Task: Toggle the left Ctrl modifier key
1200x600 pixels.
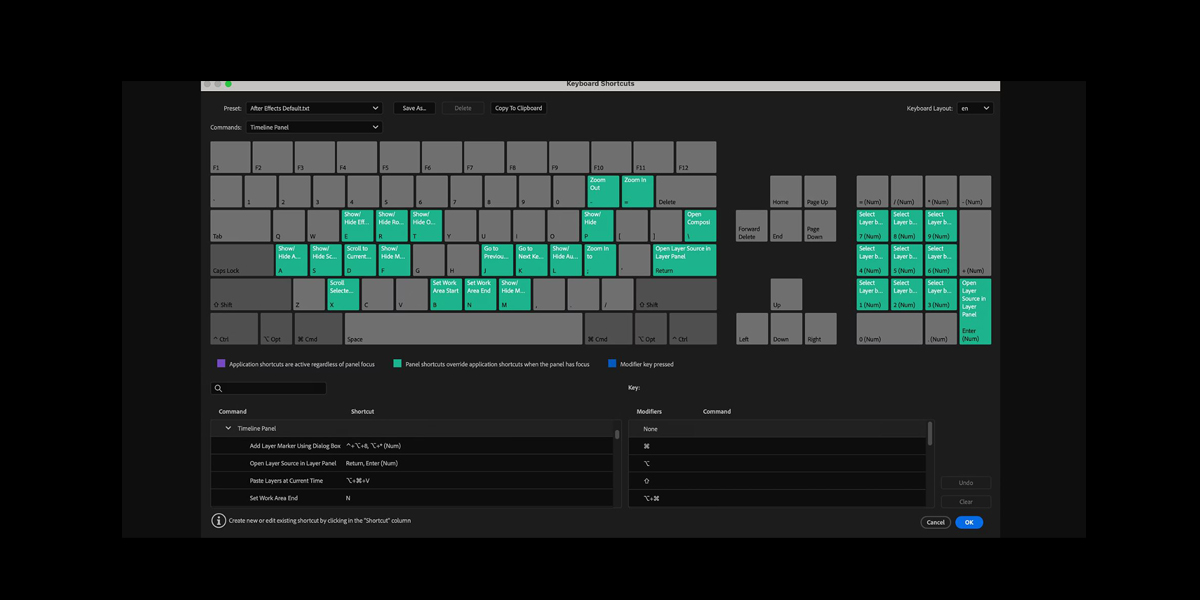Action: point(234,329)
